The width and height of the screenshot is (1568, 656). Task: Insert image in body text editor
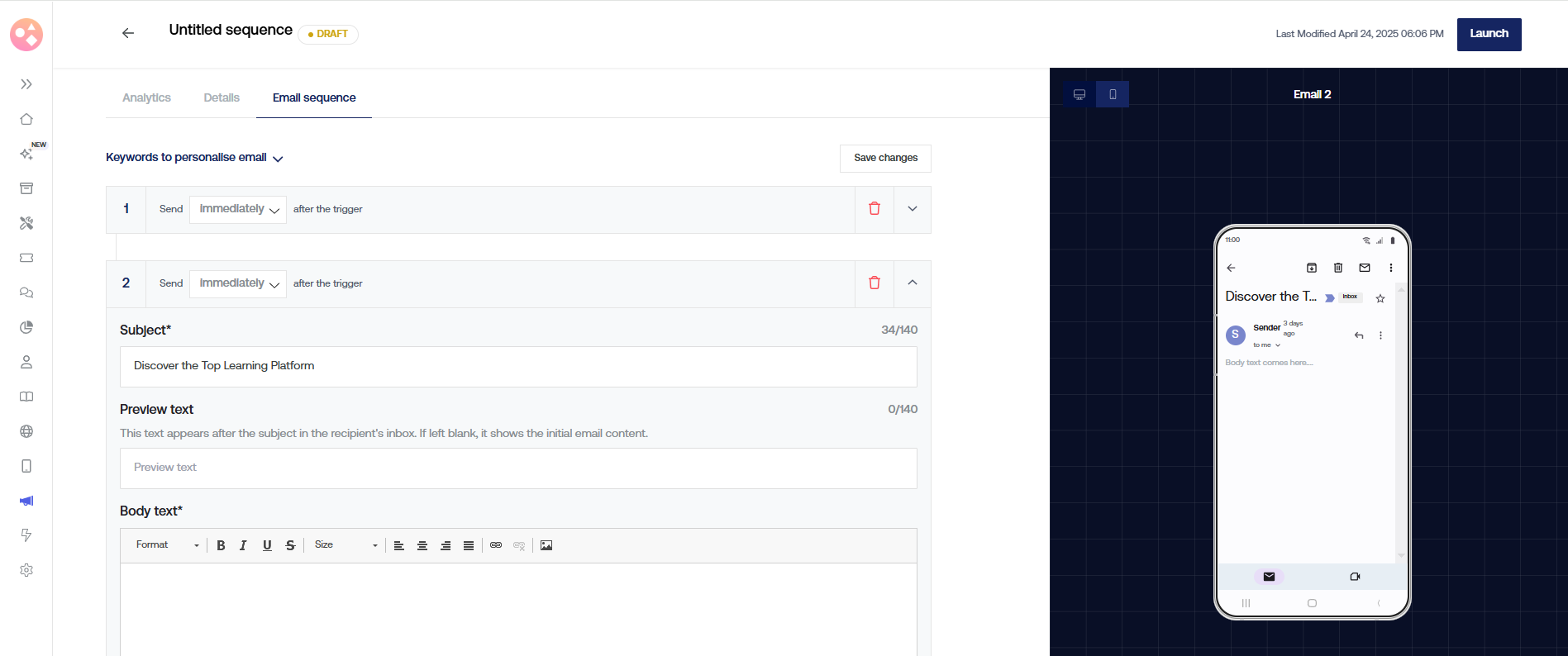point(546,545)
